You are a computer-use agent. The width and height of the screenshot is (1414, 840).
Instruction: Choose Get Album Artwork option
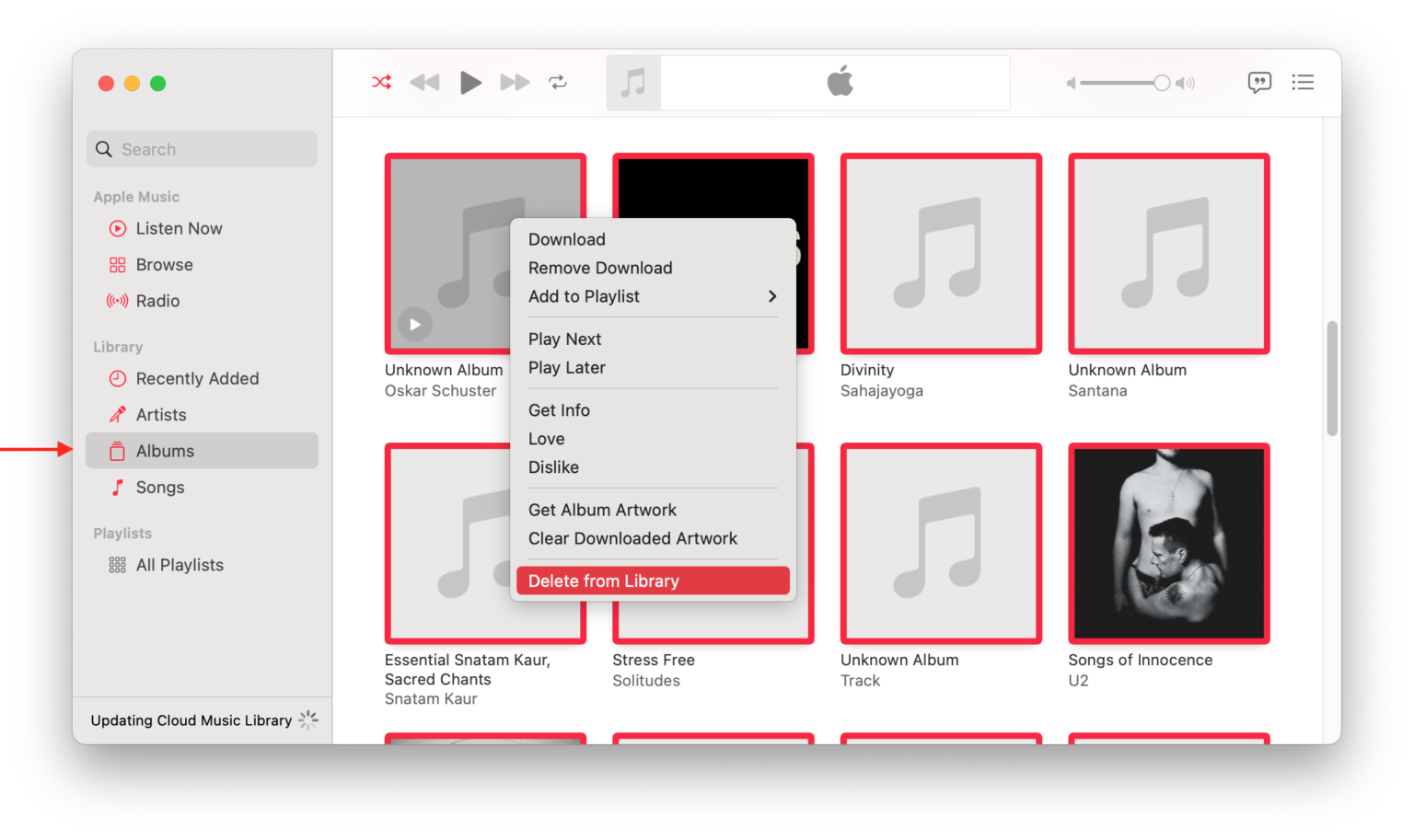(602, 510)
